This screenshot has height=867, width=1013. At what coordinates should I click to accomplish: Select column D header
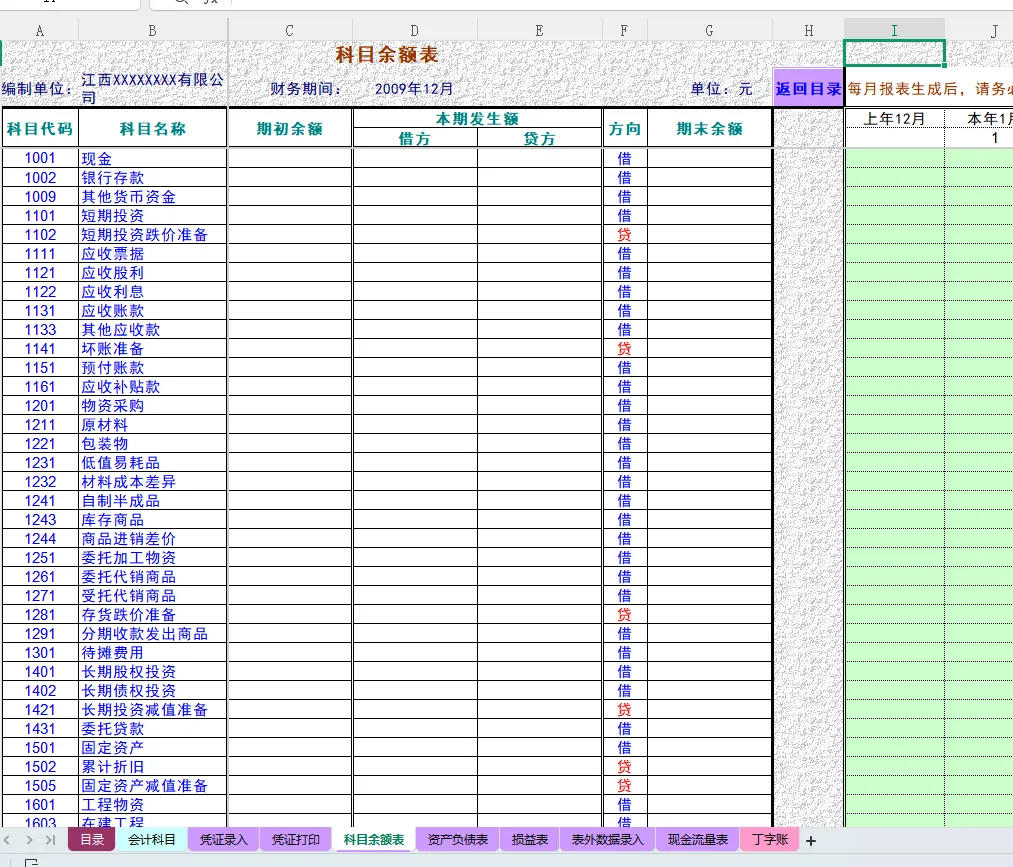[414, 30]
